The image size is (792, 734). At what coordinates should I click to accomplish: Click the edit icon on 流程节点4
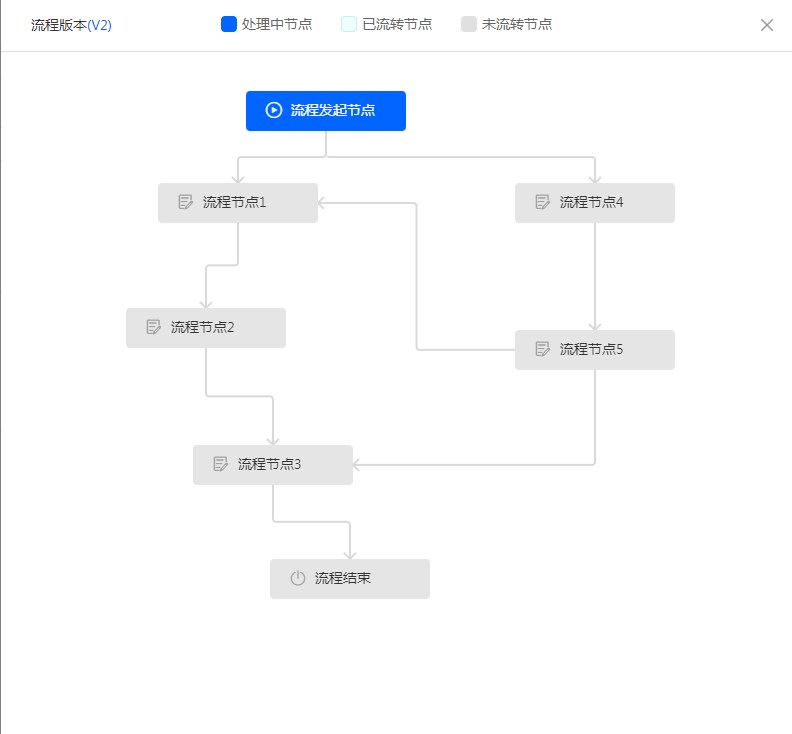click(542, 202)
